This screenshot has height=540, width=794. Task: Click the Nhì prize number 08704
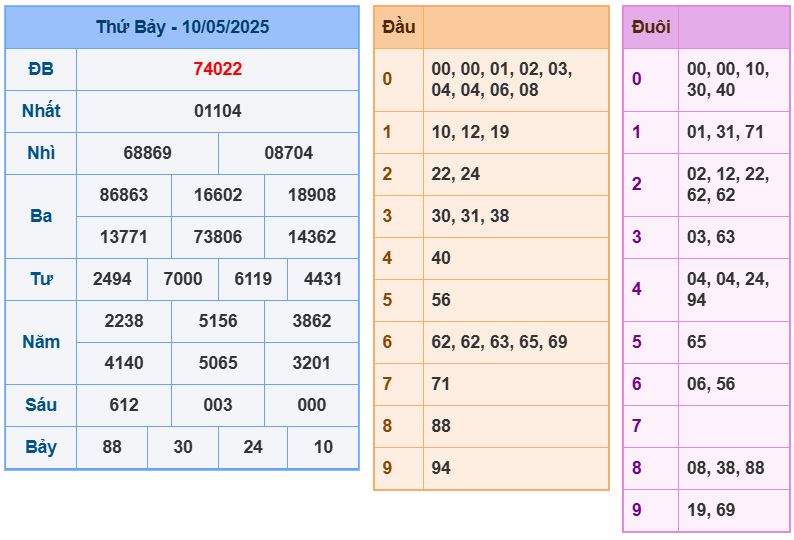coord(289,153)
